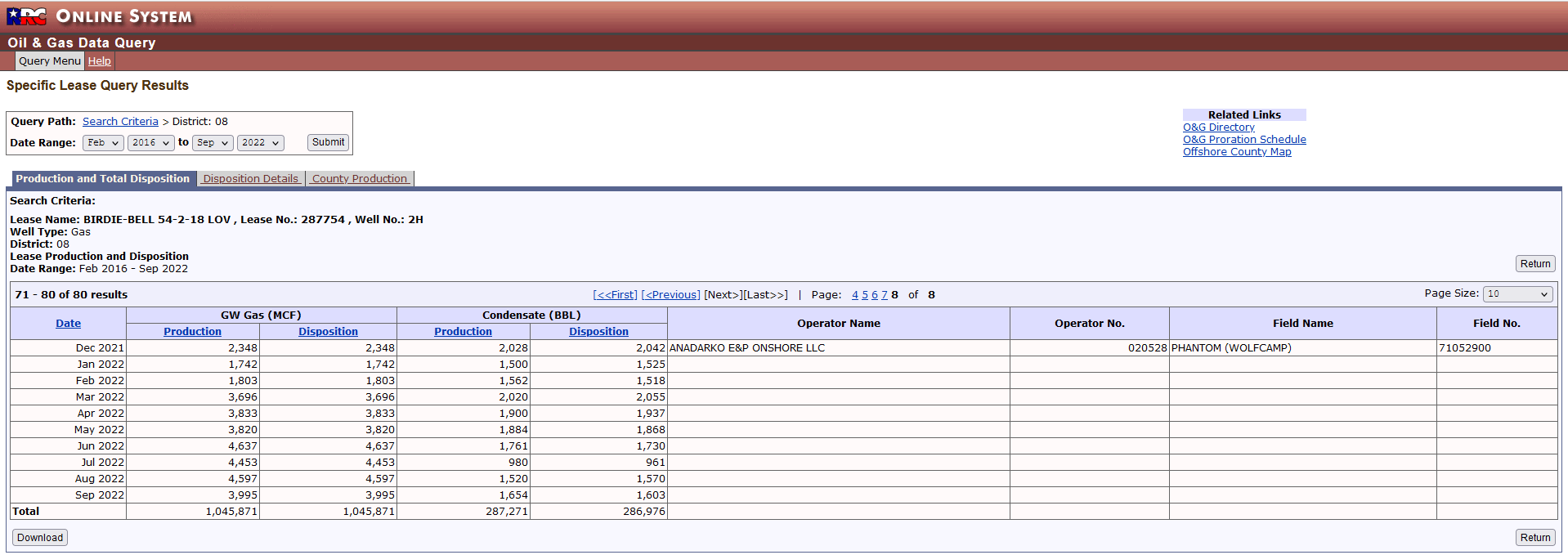This screenshot has width=1568, height=555.
Task: Switch to County Production tab
Action: tap(360, 179)
